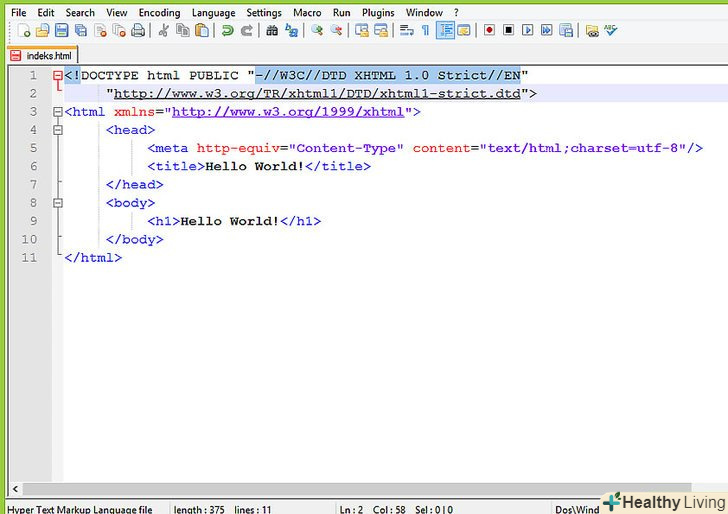Click the Play macro icon
Screen dimensions: 728x514
point(528,31)
